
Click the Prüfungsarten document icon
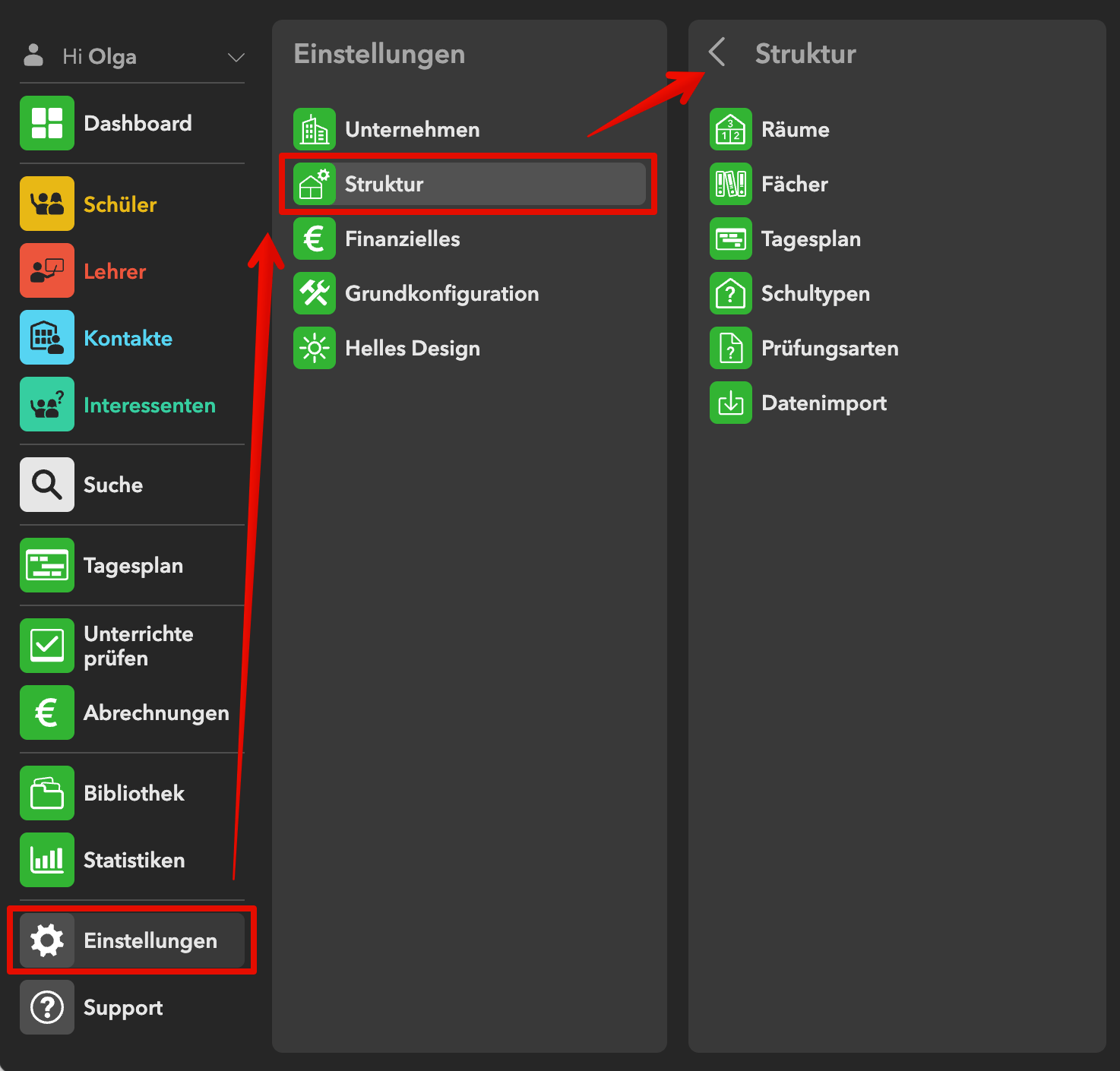tap(731, 348)
